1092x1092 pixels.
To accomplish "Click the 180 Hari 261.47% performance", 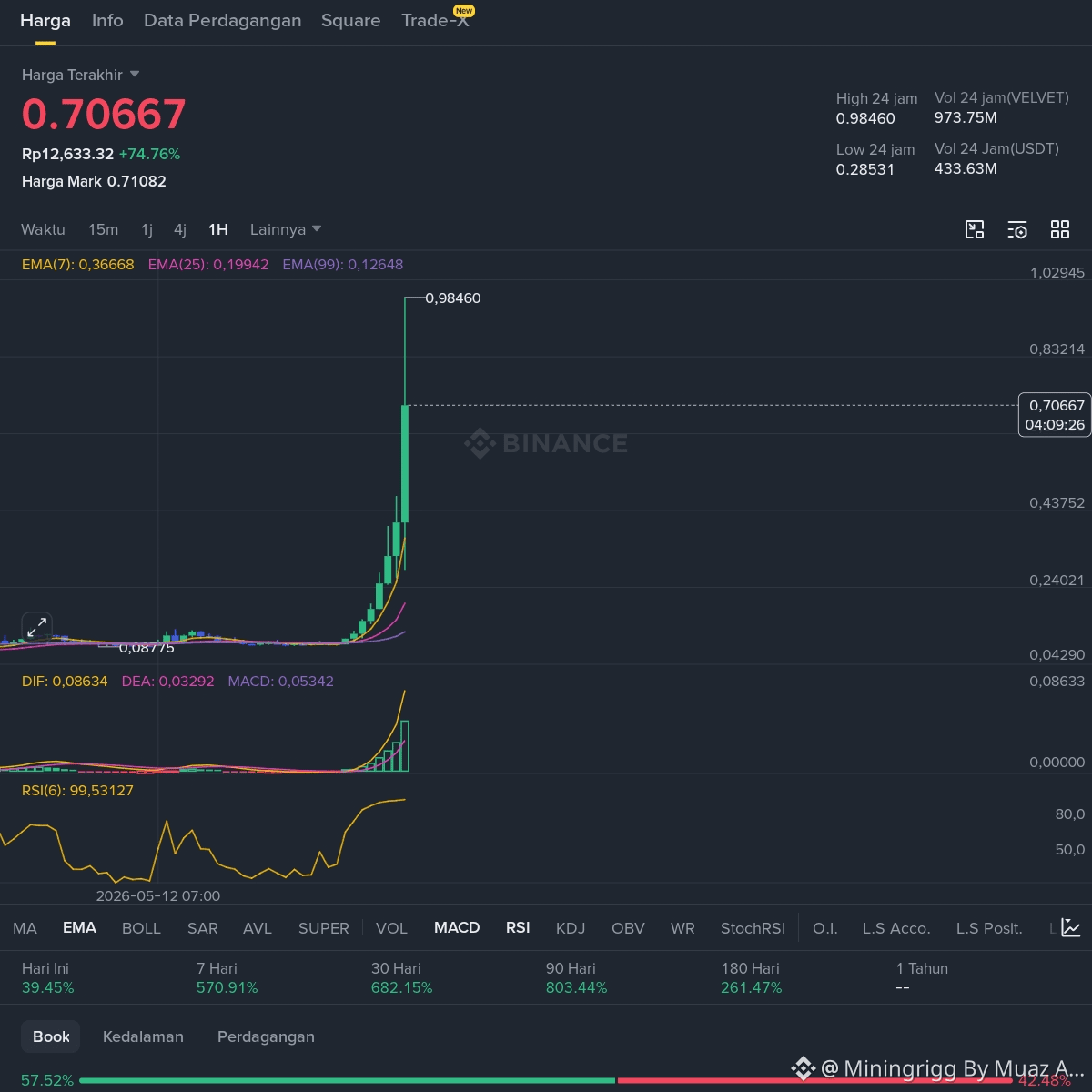I will 752,977.
